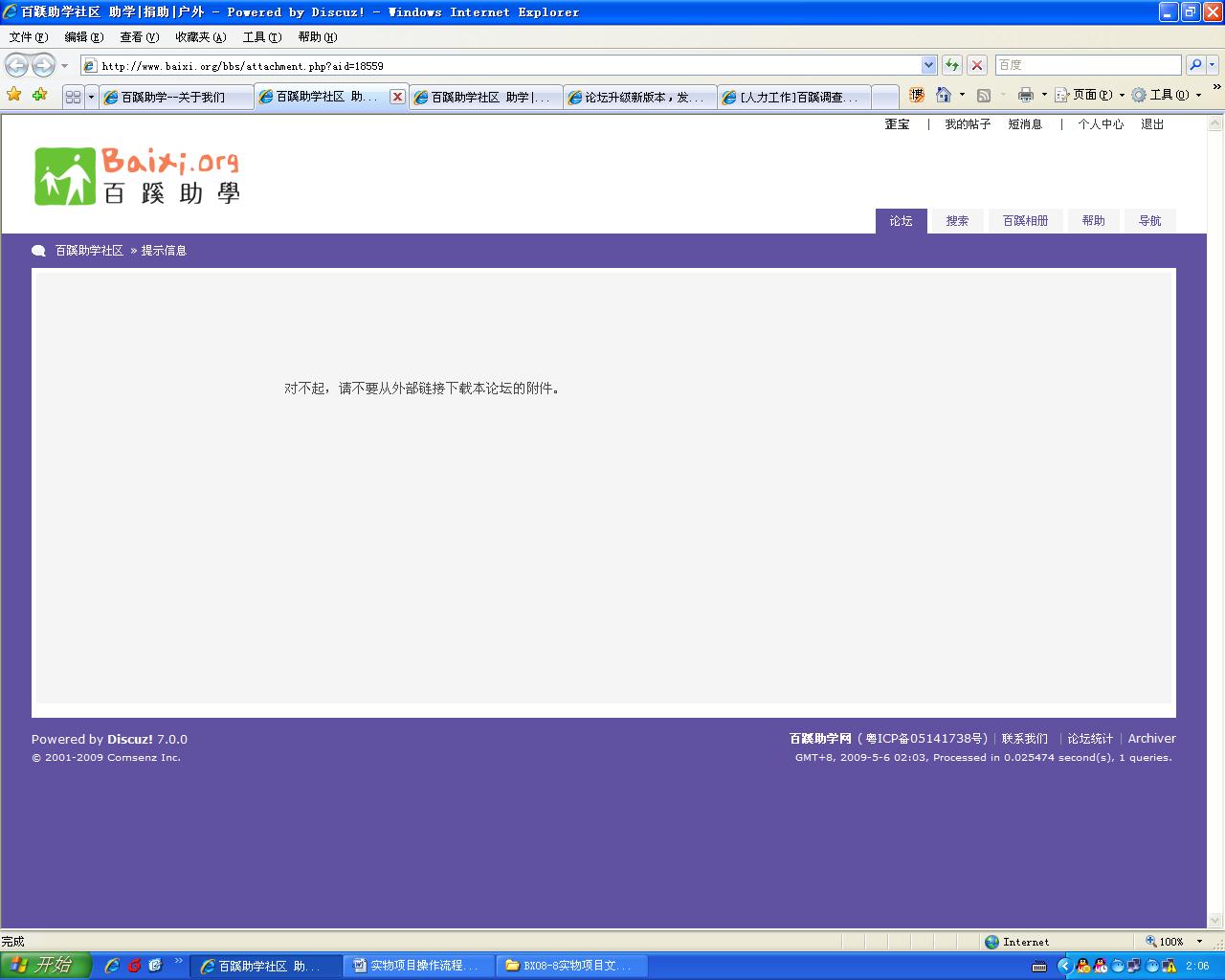1225x980 pixels.
Task: Open the Quick Tabs grid view icon
Action: pyautogui.click(x=73, y=97)
